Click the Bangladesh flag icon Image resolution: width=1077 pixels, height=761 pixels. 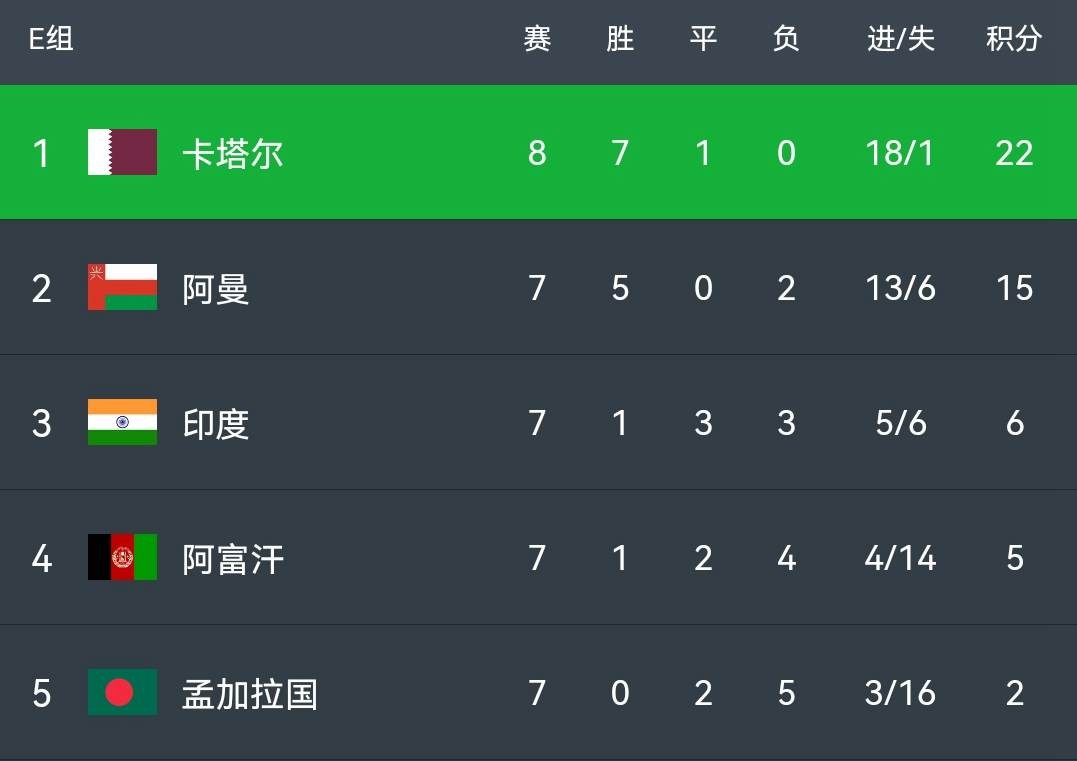click(x=122, y=692)
